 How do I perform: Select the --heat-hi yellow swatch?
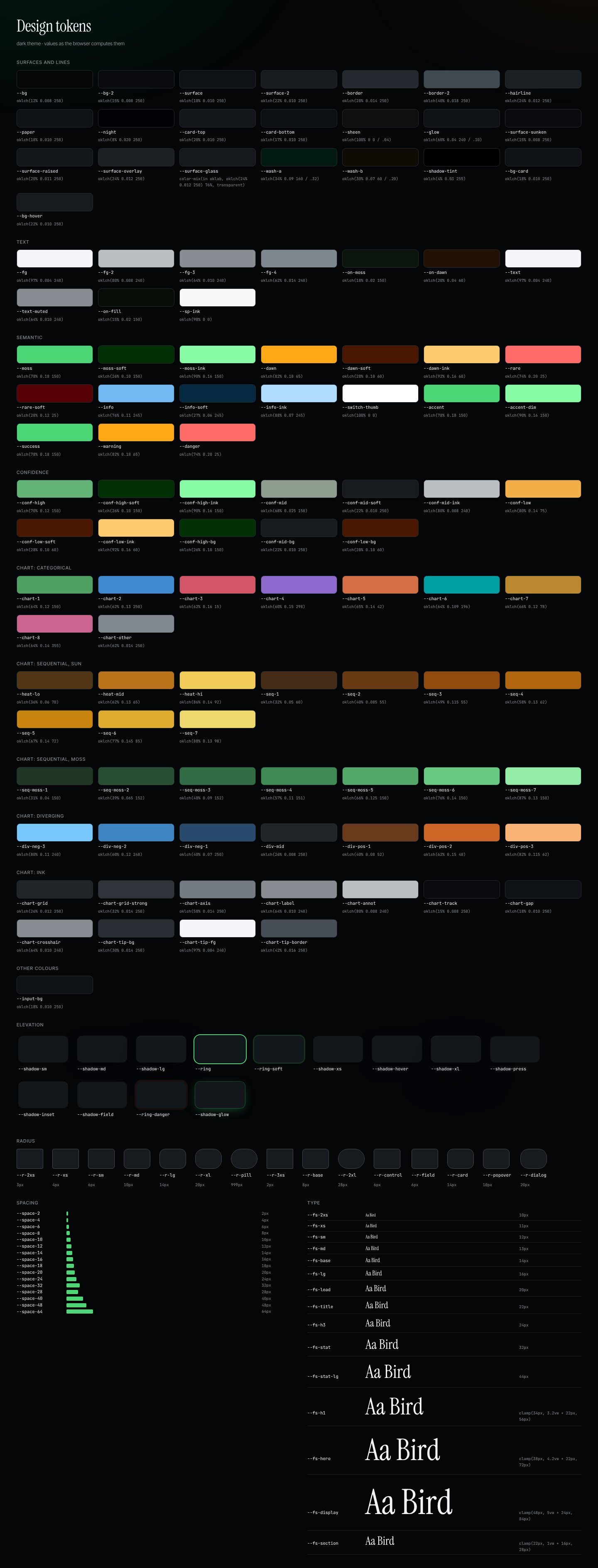(218, 681)
